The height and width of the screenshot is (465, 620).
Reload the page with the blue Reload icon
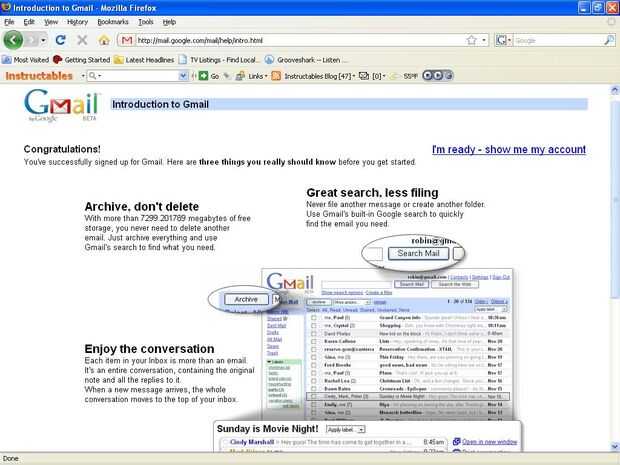click(x=60, y=40)
